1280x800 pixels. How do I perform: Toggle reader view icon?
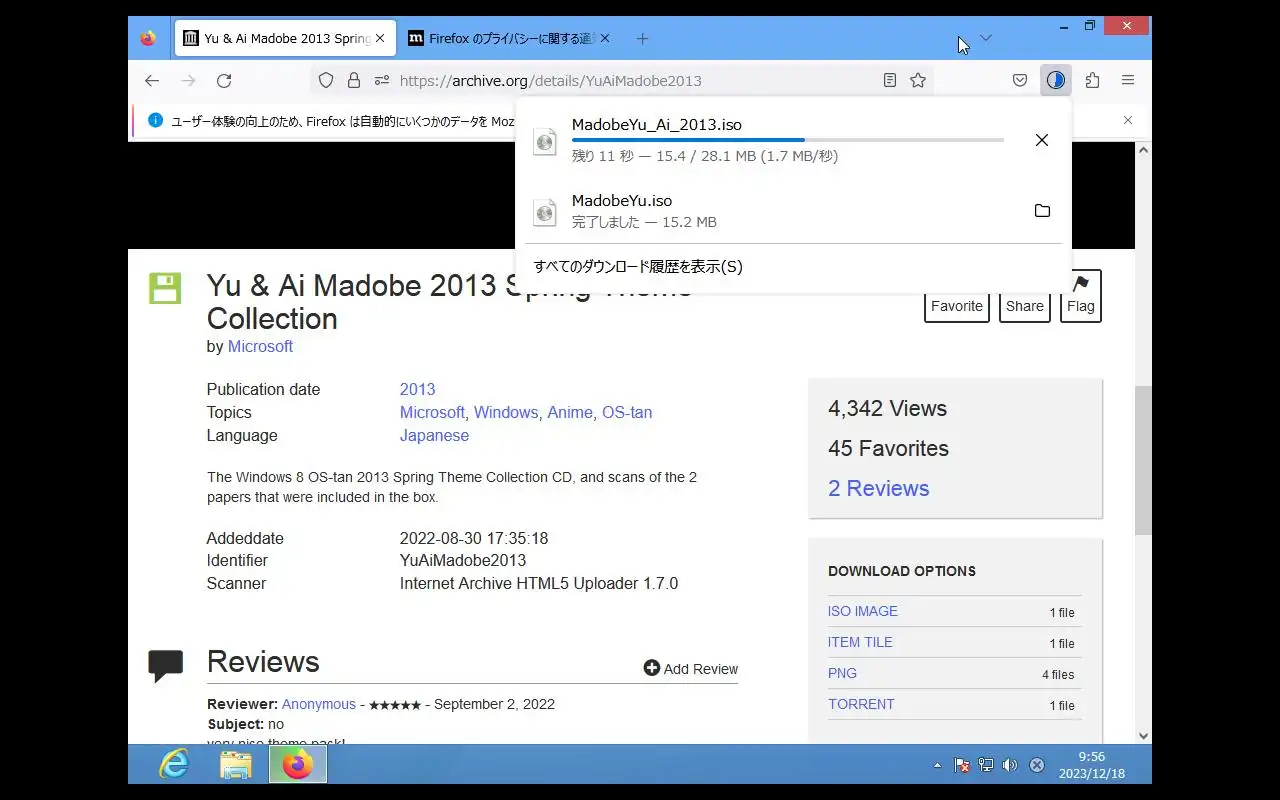[x=889, y=80]
